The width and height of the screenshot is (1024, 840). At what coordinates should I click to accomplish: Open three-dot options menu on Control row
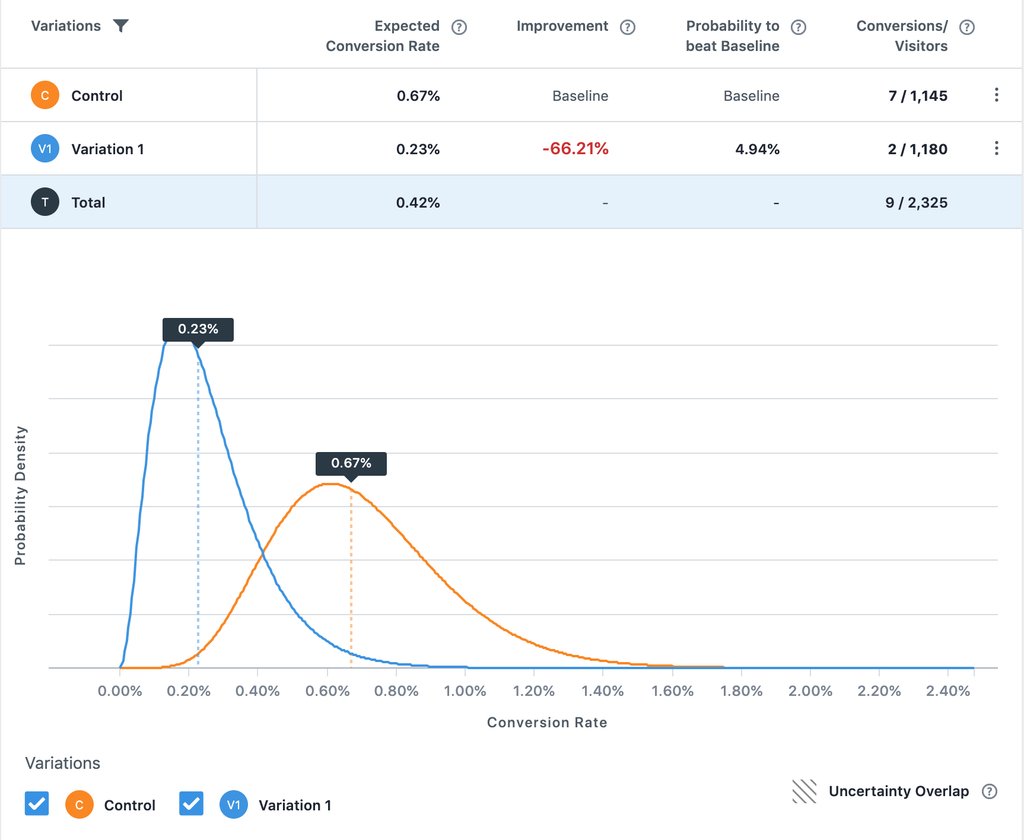(996, 95)
